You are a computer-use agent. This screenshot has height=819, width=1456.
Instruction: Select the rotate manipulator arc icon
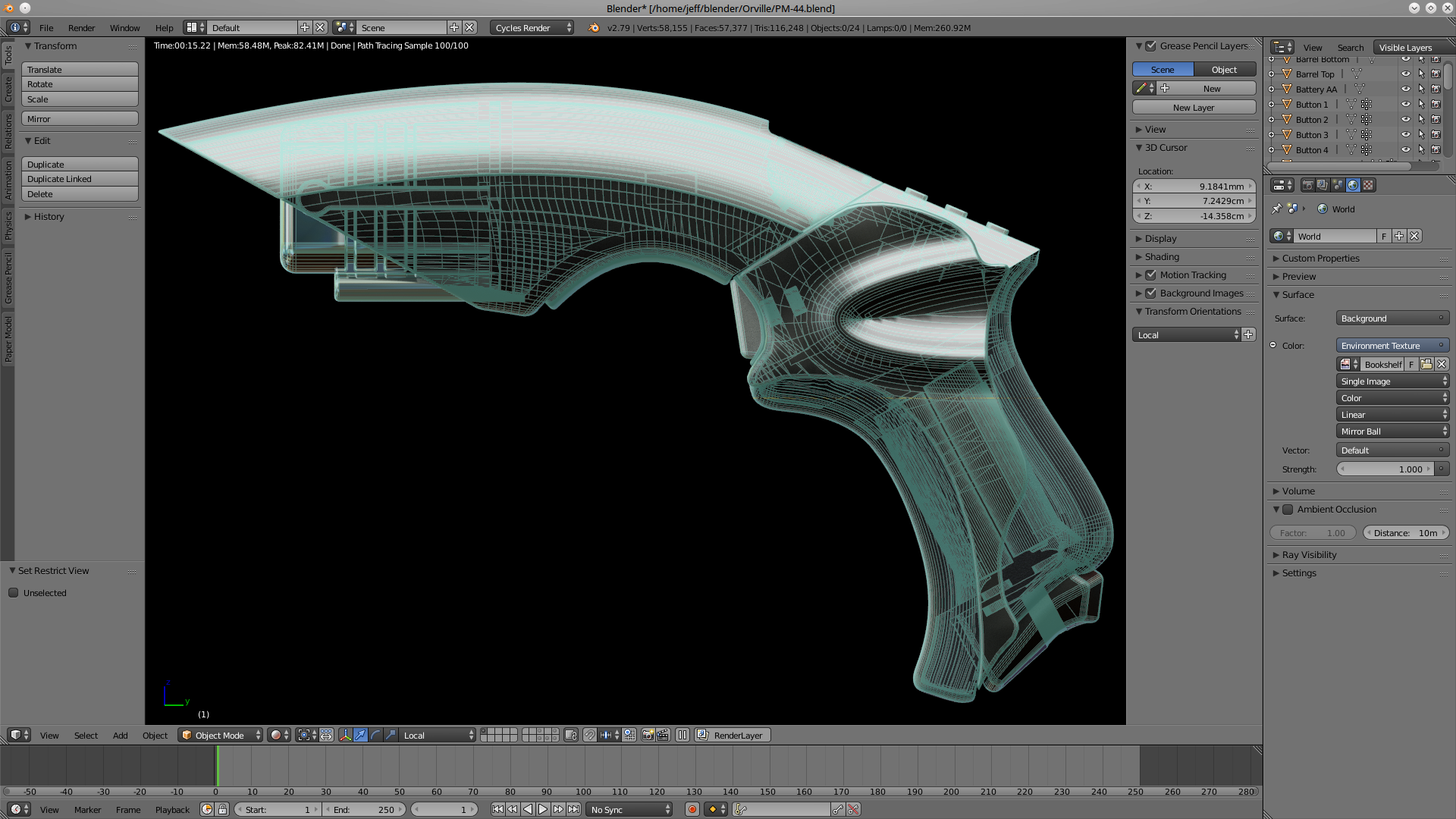(376, 735)
